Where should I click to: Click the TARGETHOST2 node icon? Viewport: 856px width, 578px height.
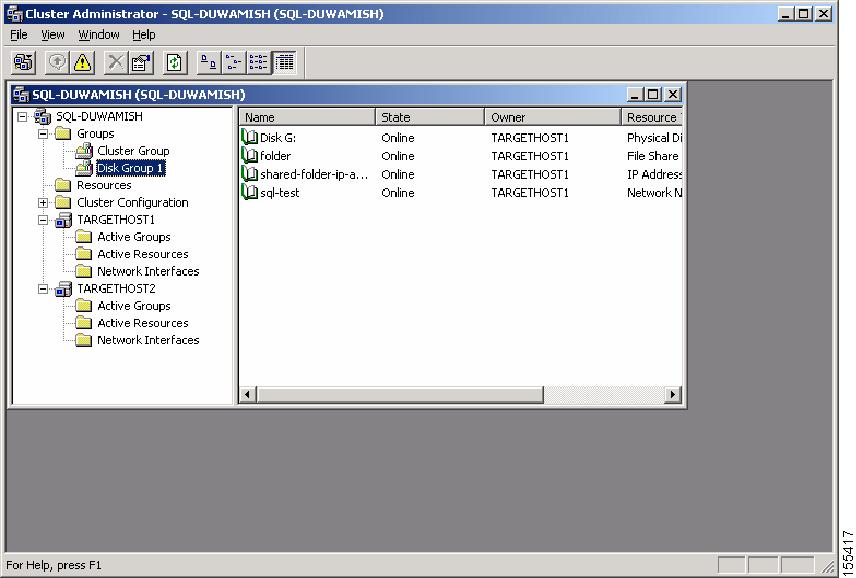[63, 289]
